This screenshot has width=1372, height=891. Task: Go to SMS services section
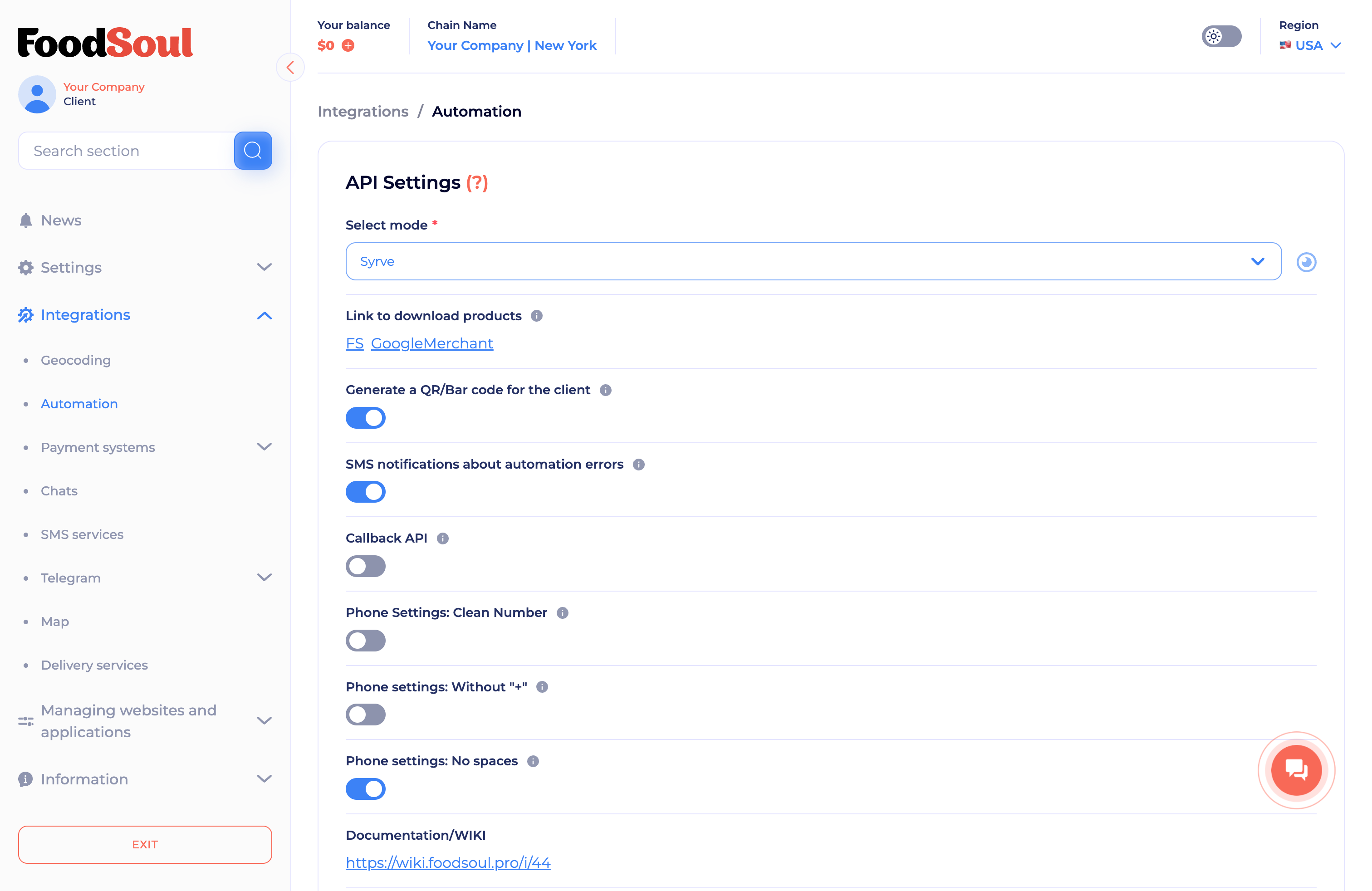[x=82, y=534]
